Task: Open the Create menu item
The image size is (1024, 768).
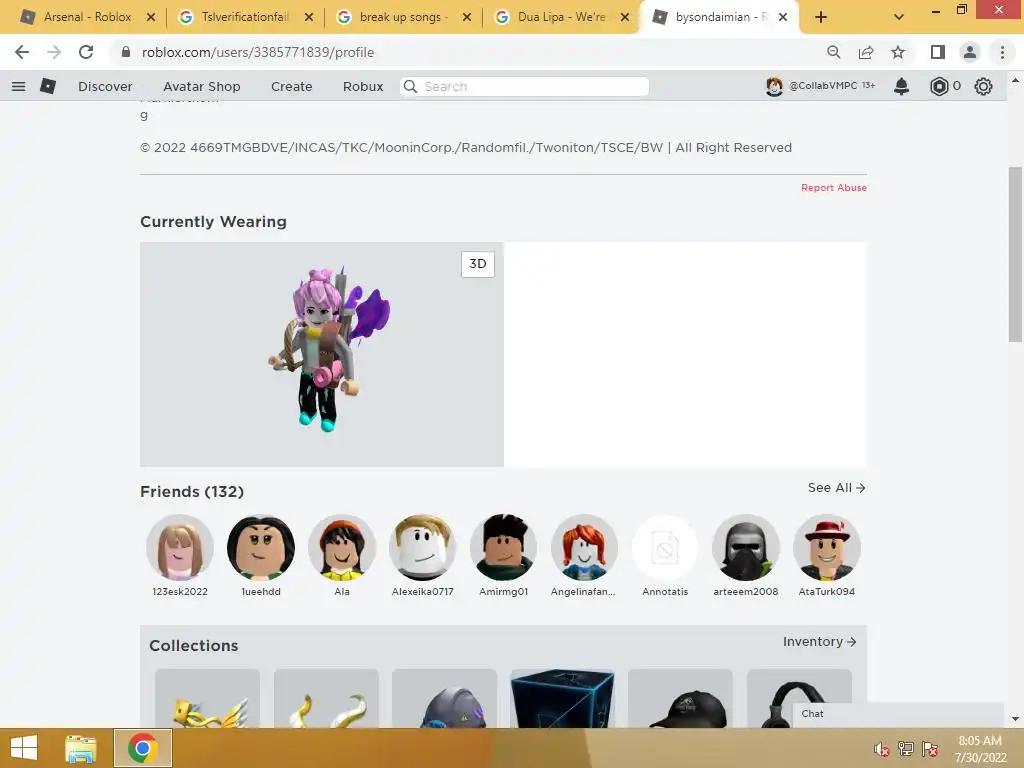Action: click(x=291, y=86)
